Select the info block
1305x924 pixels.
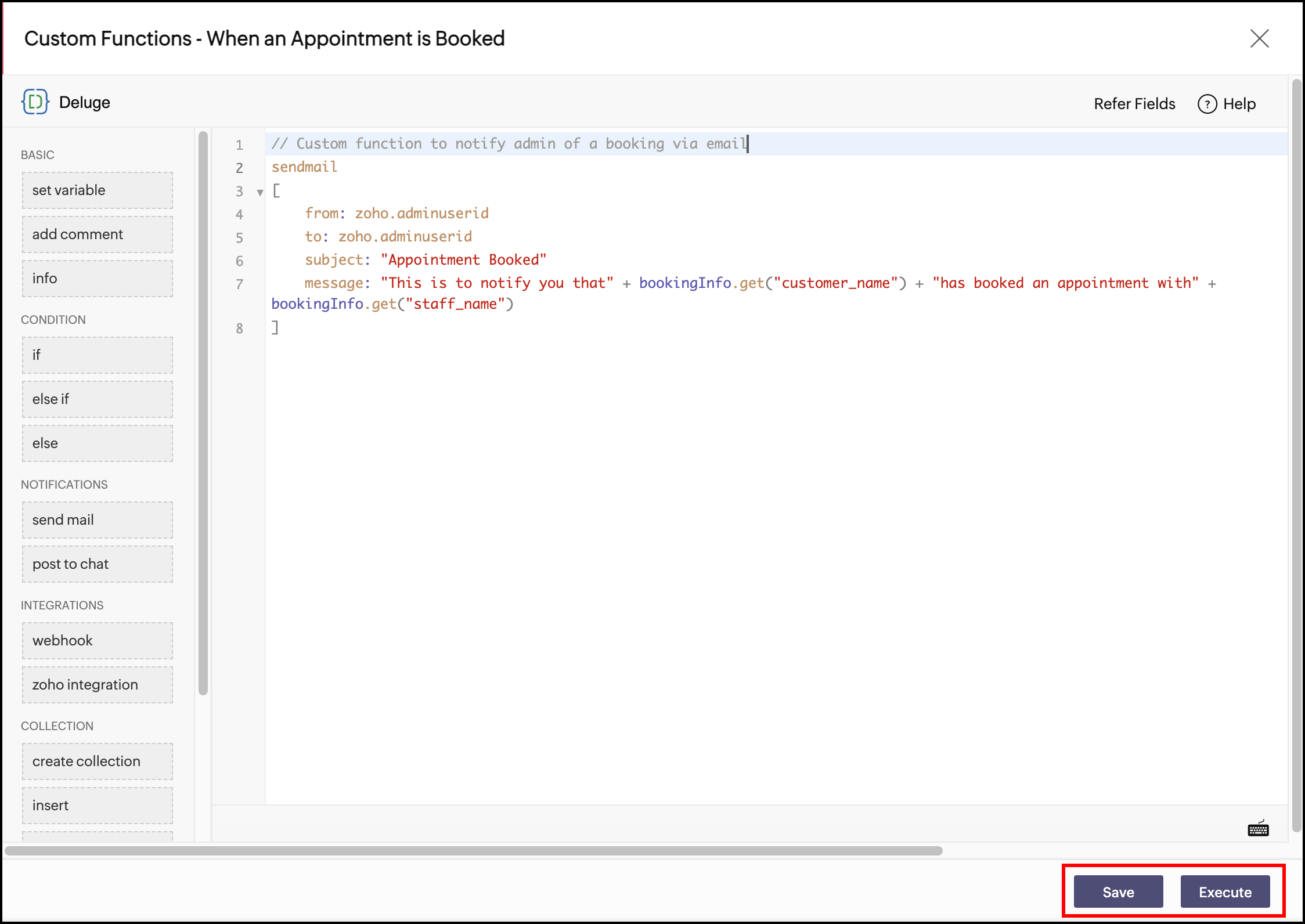98,279
